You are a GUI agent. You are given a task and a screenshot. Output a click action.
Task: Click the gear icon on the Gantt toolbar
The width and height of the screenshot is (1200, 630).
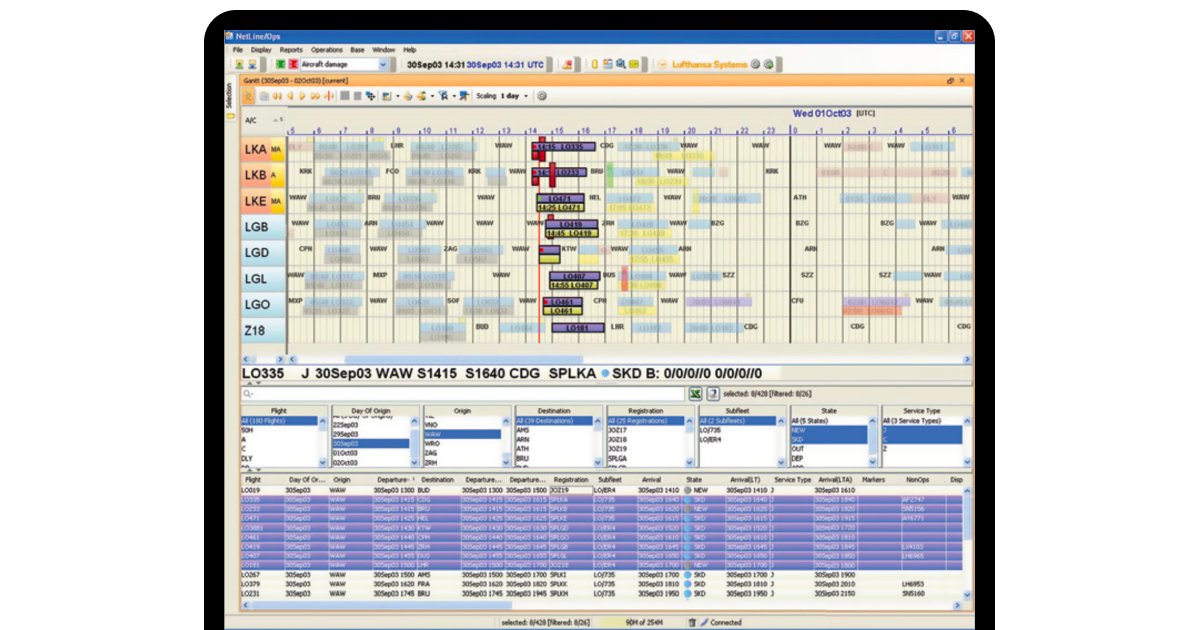(x=541, y=97)
